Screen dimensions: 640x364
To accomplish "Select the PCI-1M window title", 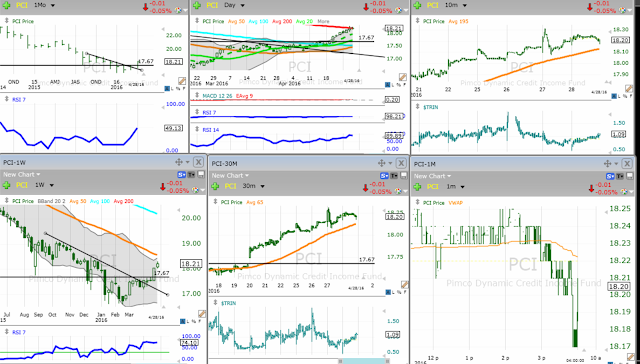I will click(425, 164).
